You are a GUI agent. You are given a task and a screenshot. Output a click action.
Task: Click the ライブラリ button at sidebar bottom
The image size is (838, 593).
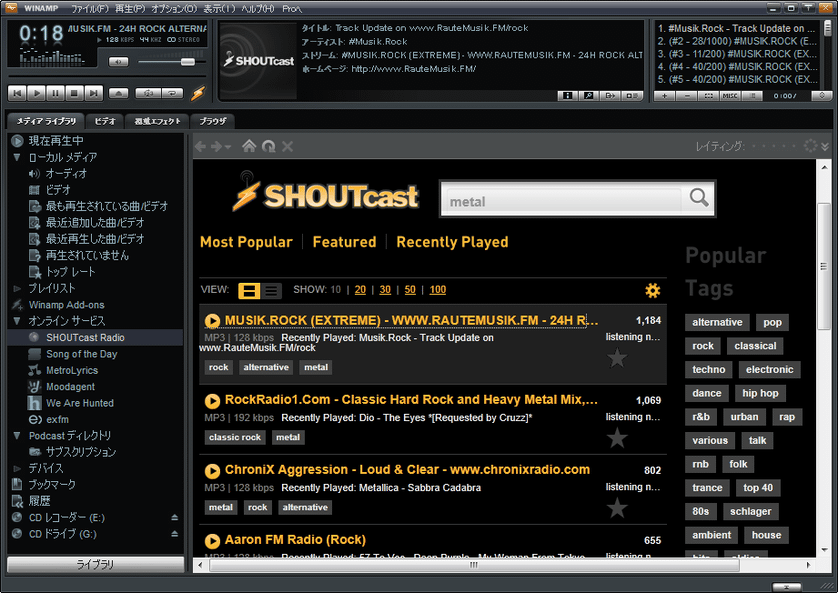click(x=95, y=565)
